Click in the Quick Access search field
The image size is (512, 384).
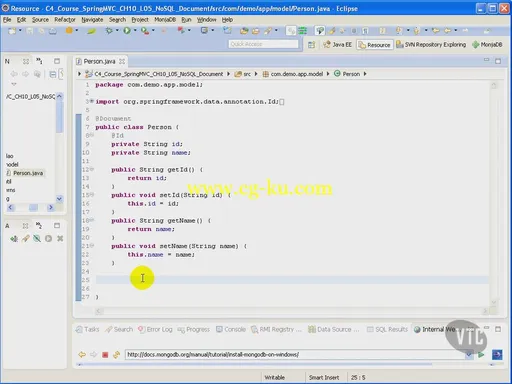[263, 44]
